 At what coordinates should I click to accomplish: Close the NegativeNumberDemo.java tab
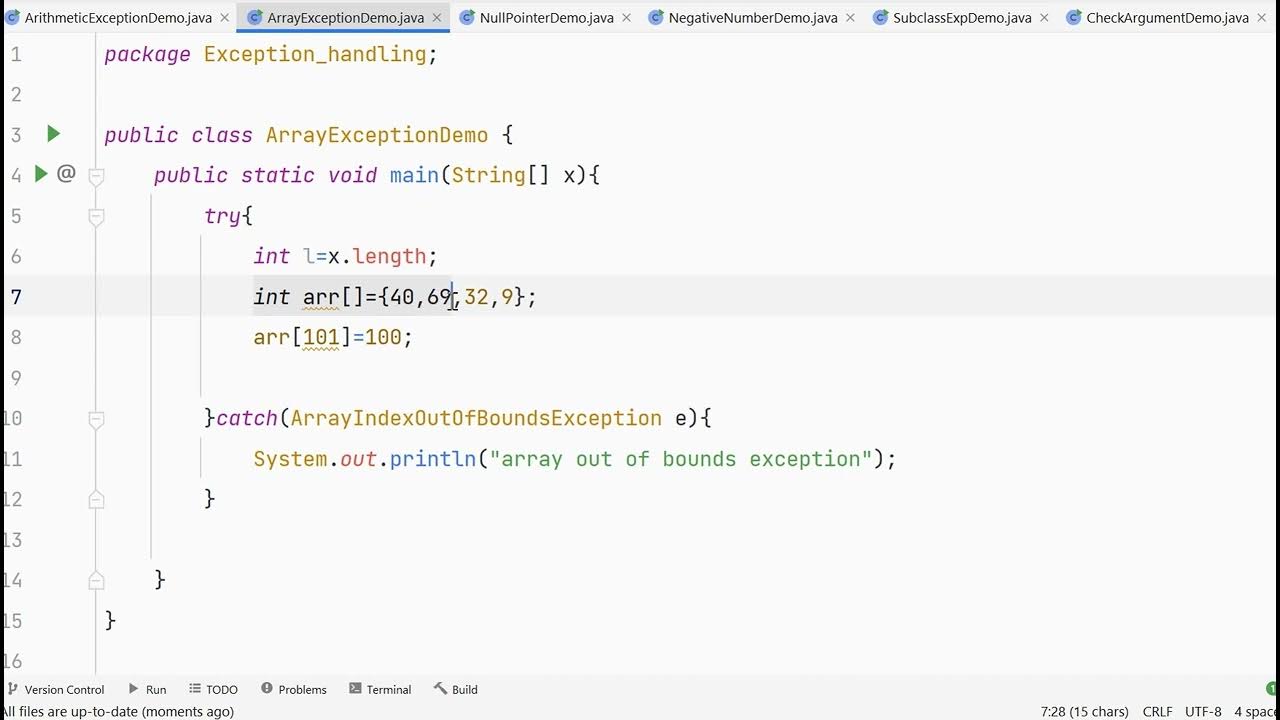850,18
